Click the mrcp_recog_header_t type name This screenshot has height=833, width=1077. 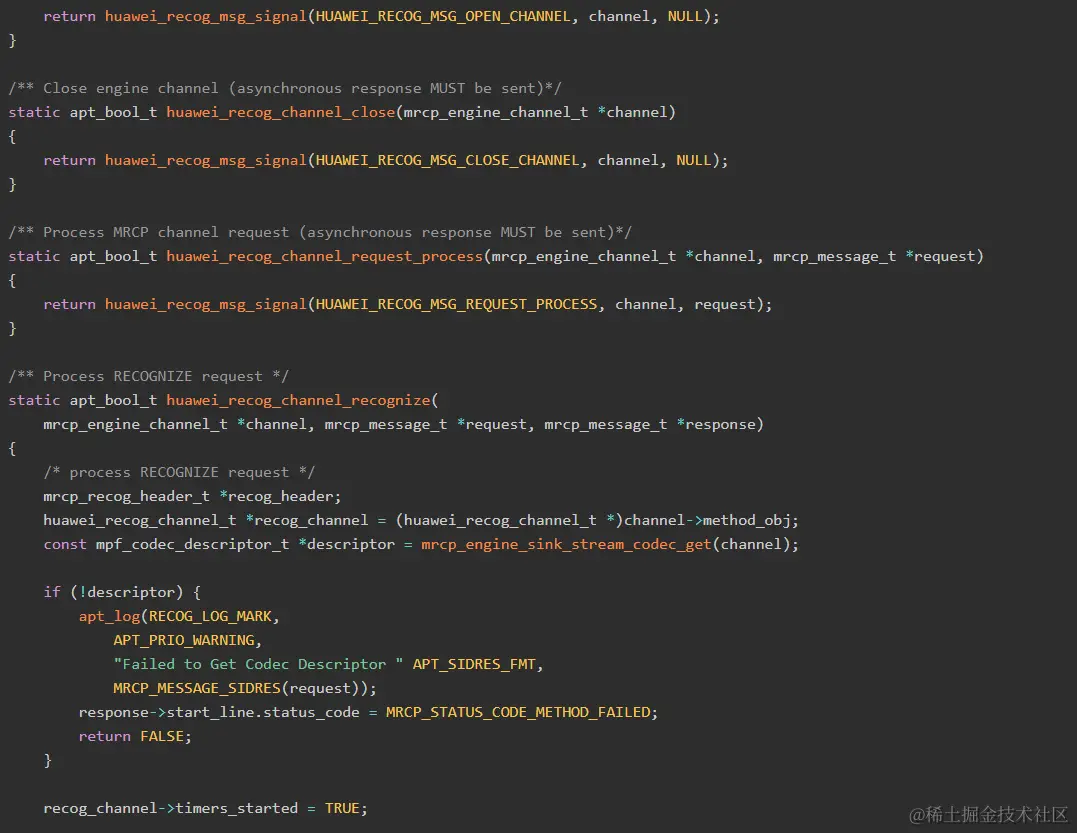pos(126,497)
